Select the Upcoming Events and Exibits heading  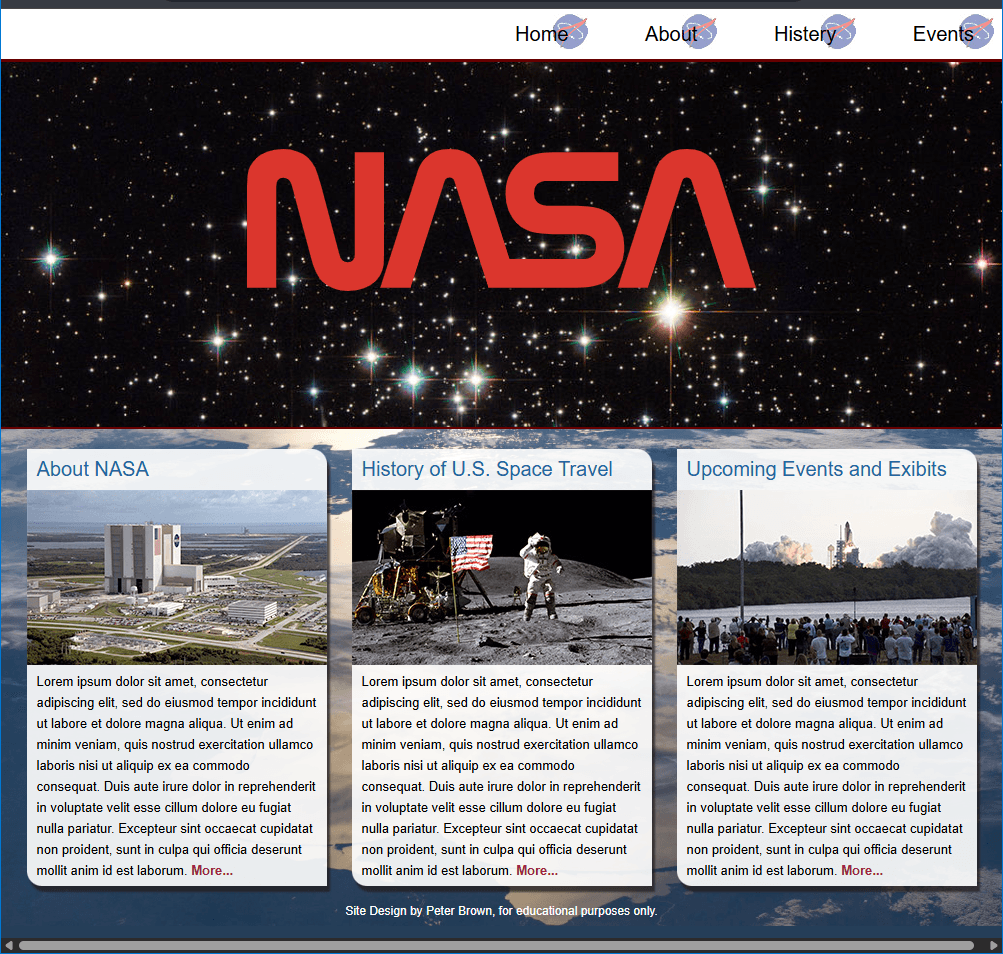(820, 468)
